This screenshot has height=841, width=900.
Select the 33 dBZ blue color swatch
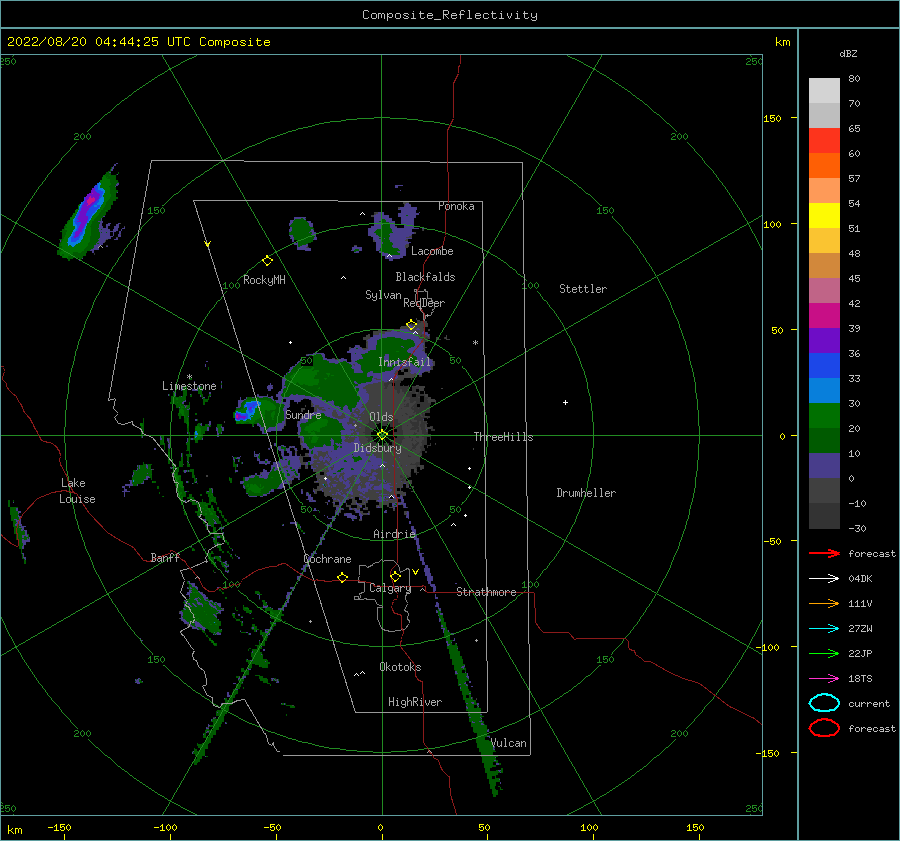click(x=824, y=365)
